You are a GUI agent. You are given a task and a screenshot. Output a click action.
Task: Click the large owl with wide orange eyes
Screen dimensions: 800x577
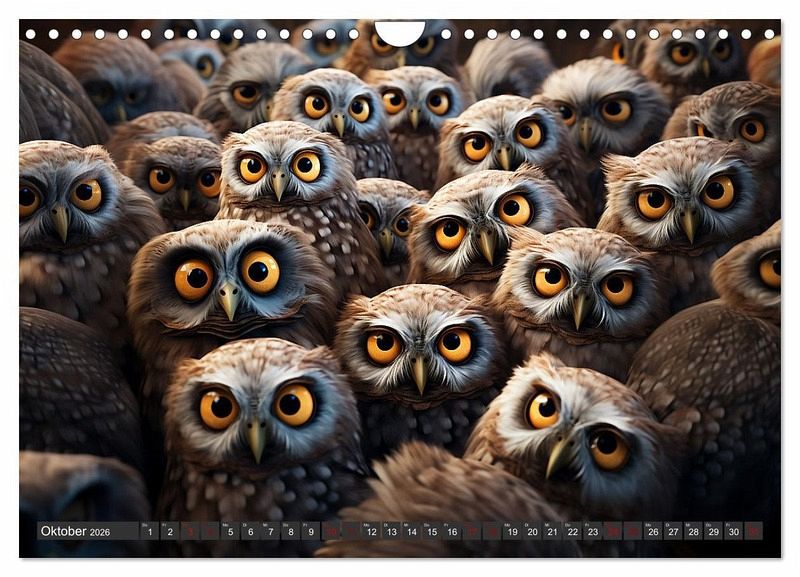(228, 278)
